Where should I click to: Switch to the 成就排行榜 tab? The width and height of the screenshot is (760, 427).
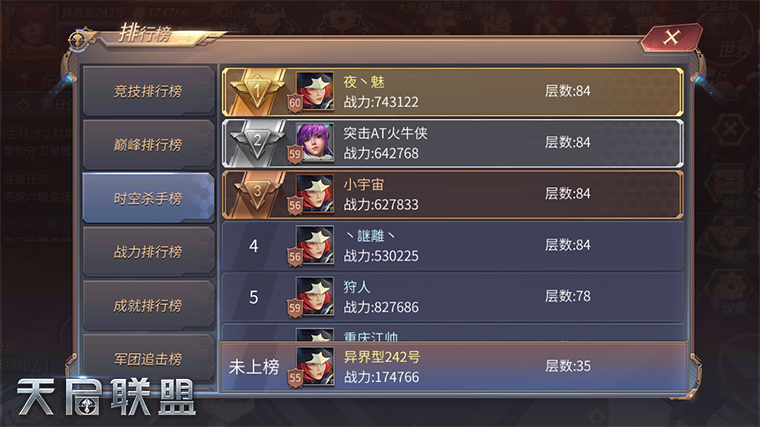click(148, 305)
